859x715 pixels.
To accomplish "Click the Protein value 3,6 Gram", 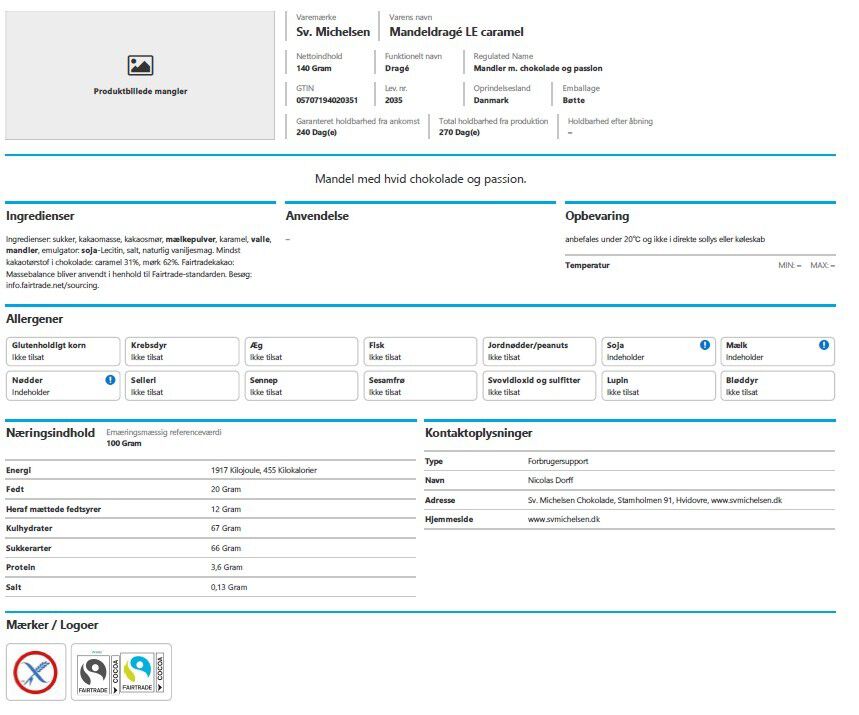I will (x=227, y=567).
